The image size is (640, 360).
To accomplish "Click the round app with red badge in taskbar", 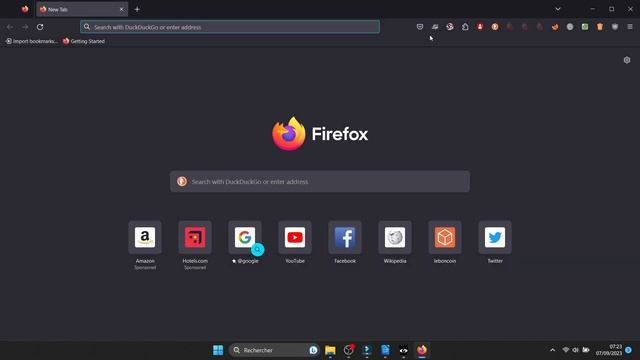I will tap(349, 350).
